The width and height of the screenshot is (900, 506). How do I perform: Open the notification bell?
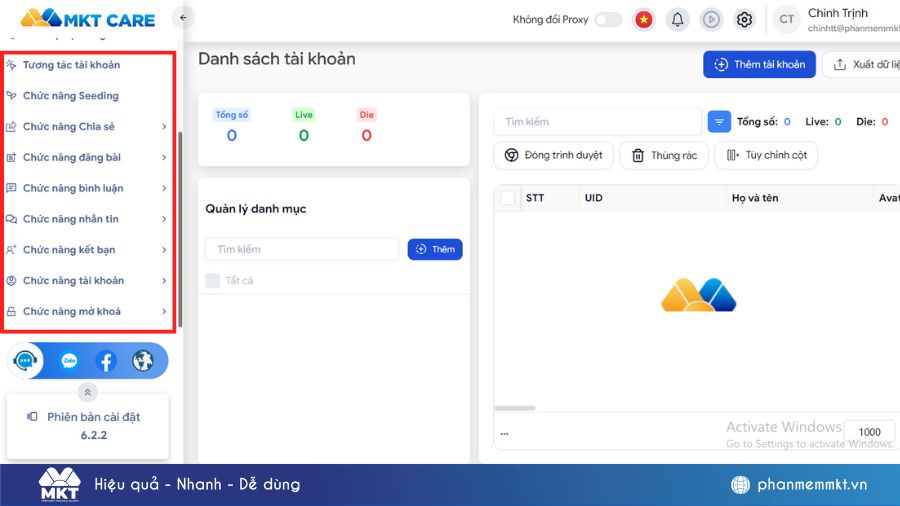click(678, 19)
